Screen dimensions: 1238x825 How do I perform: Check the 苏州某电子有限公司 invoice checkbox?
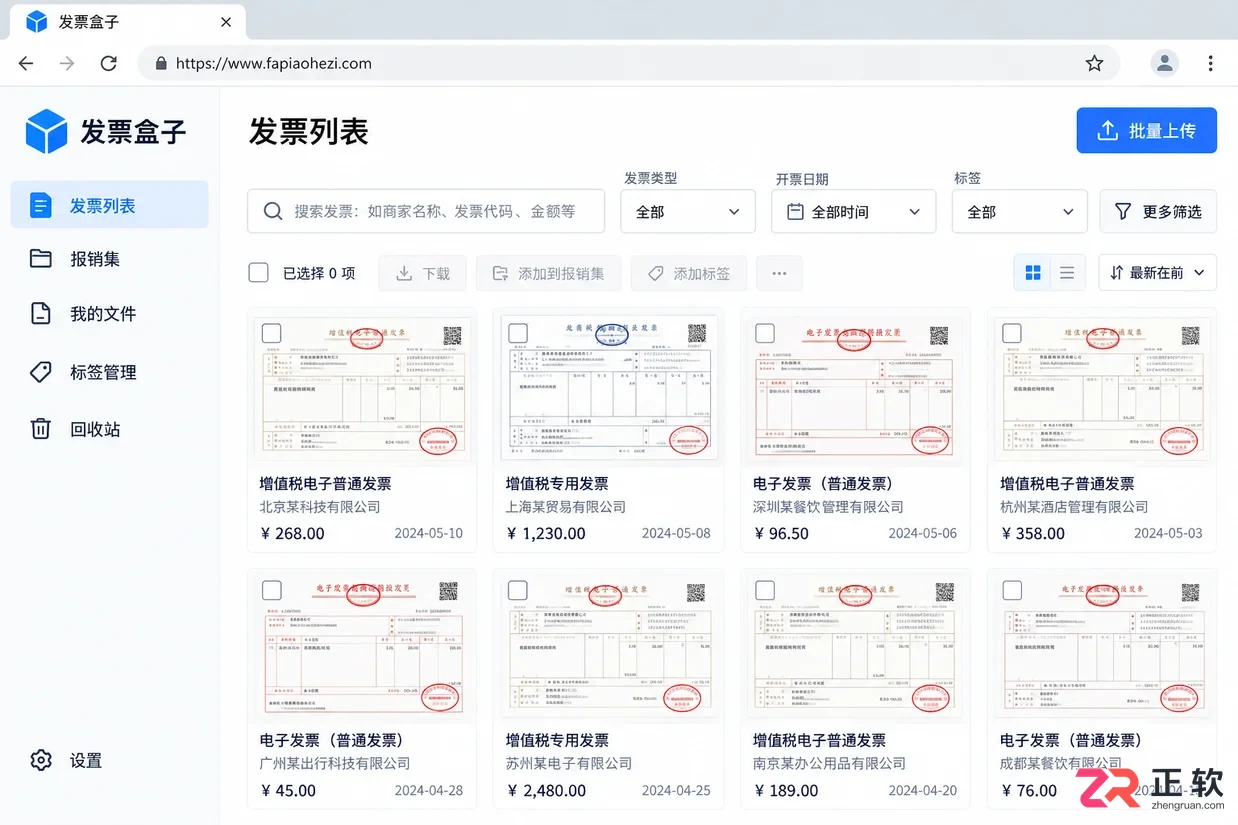coord(518,590)
